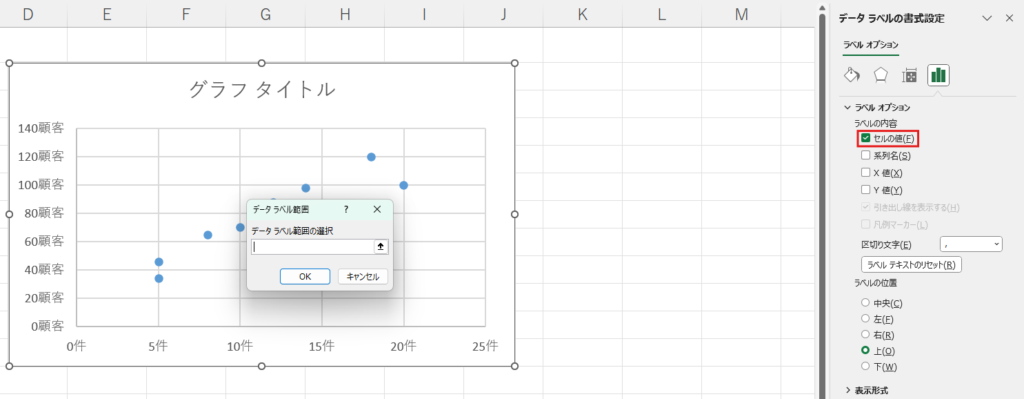Check Y 値 checkbox
This screenshot has width=1024, height=399.
(865, 190)
